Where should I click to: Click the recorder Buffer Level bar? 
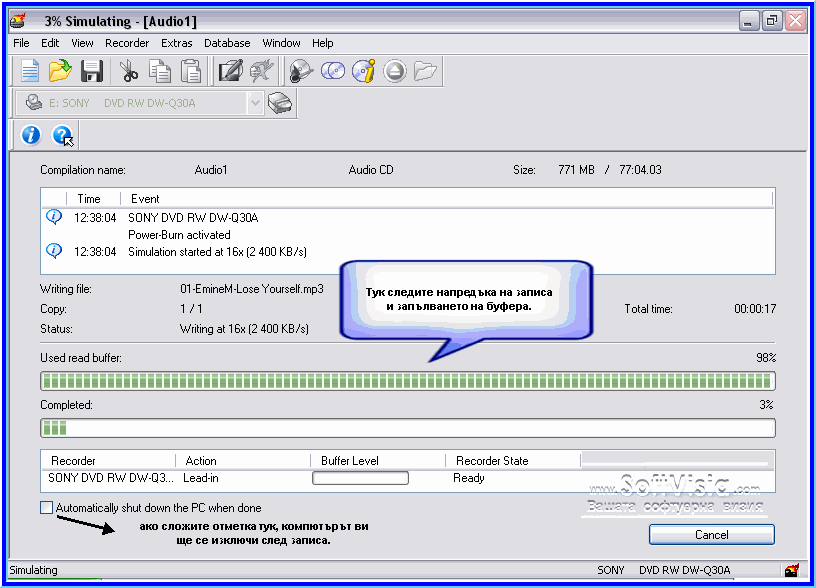coord(360,478)
